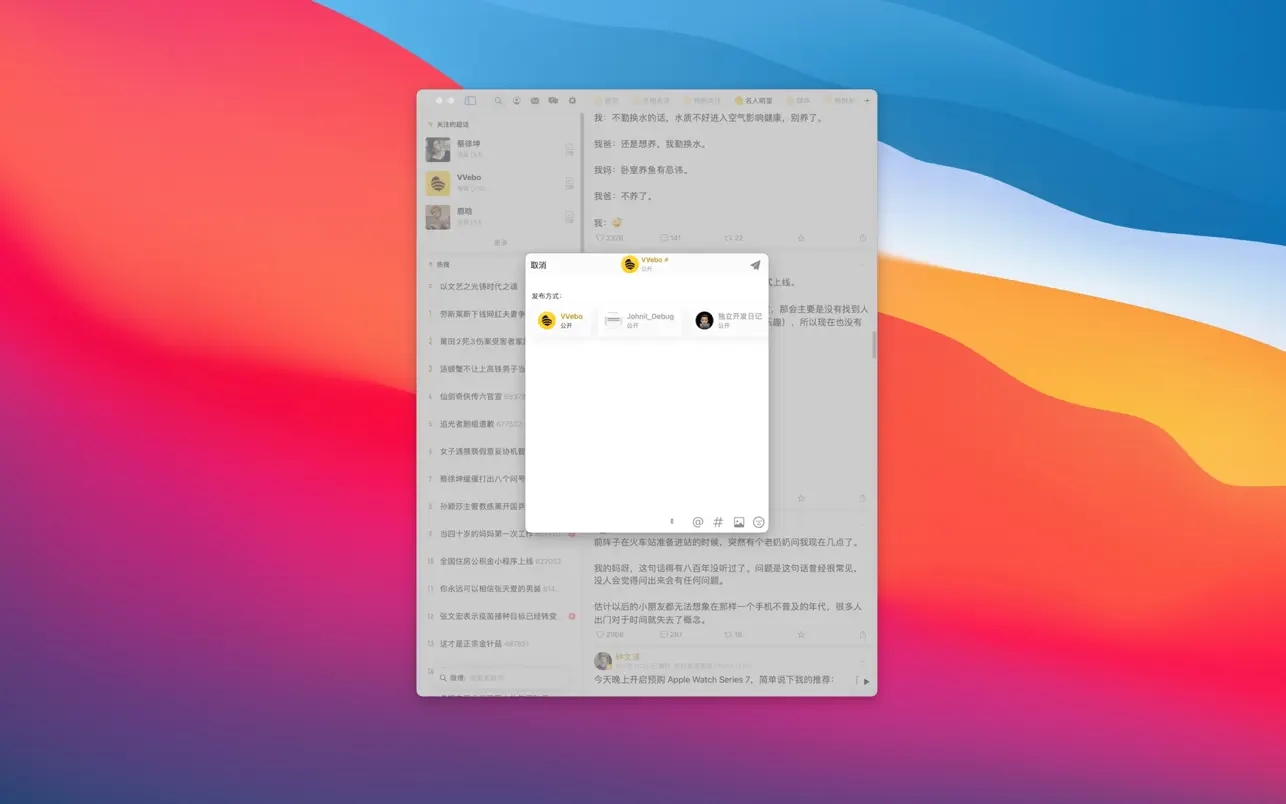Add a new tab with plus button
1286x804 pixels.
tap(866, 101)
